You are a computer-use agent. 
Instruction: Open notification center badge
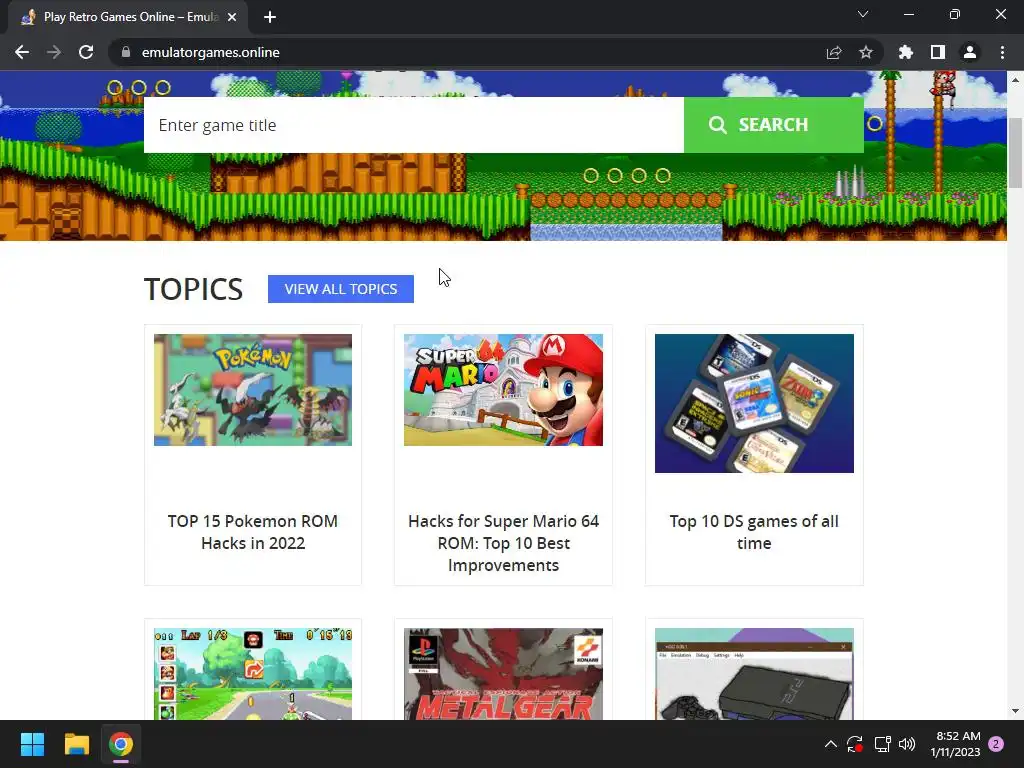[996, 744]
